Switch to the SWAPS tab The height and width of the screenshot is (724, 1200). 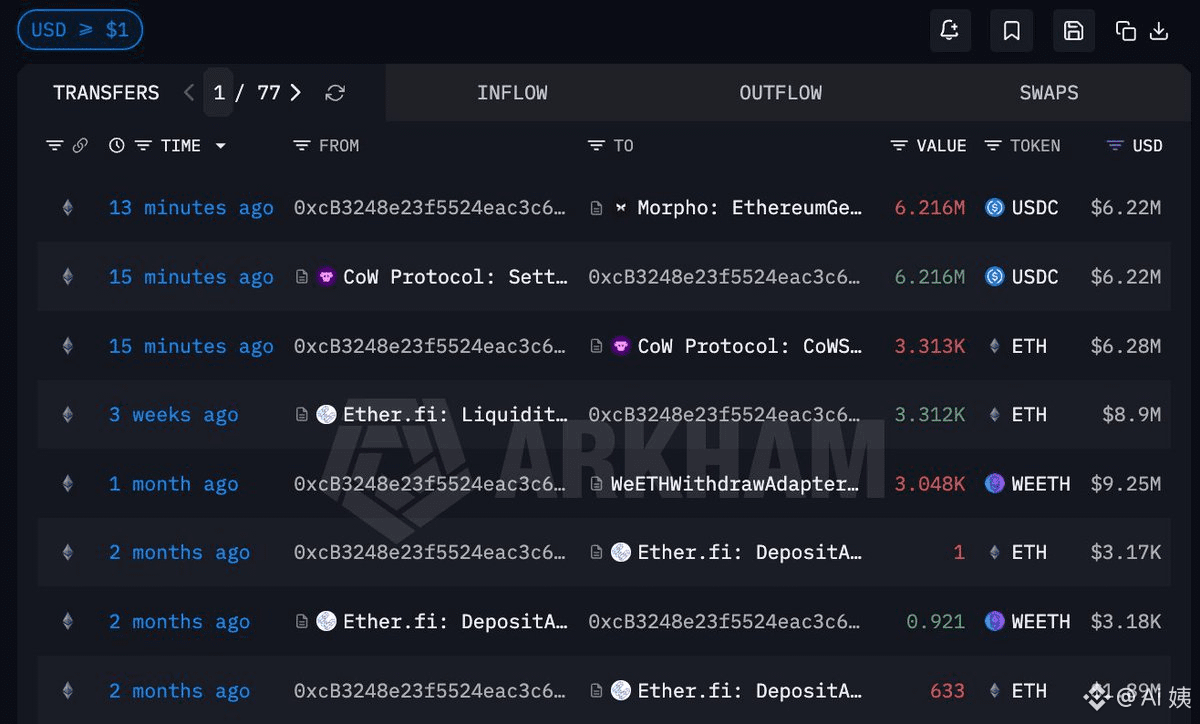point(1049,93)
